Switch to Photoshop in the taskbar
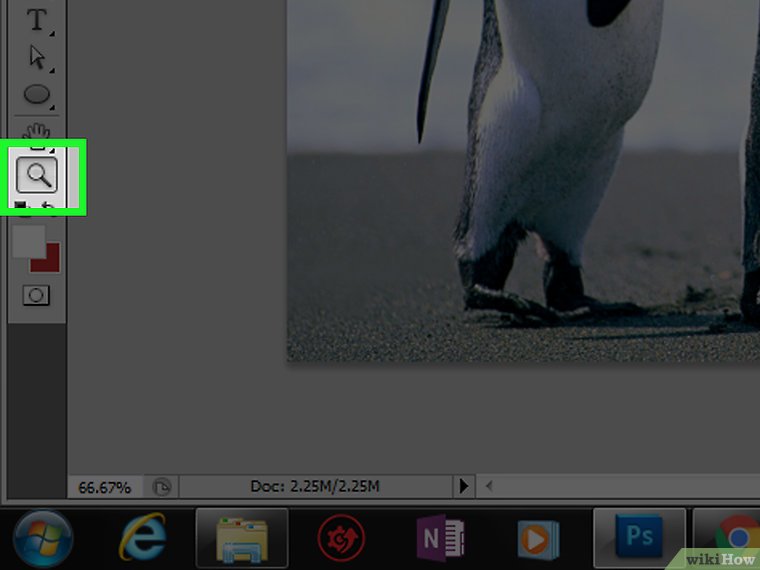 coord(639,539)
